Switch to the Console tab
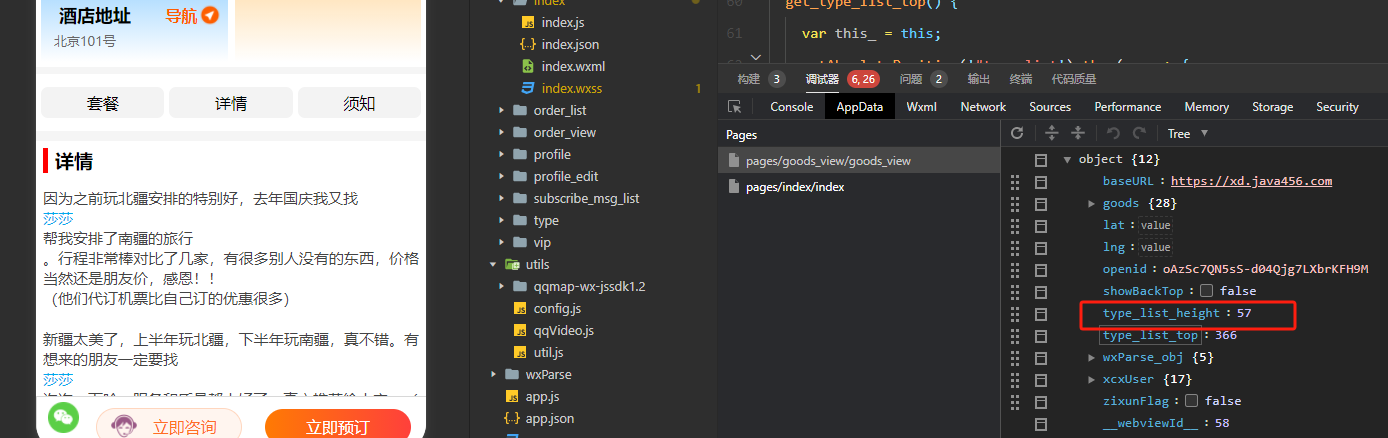Screen dimensions: 1388x438 pyautogui.click(x=791, y=107)
